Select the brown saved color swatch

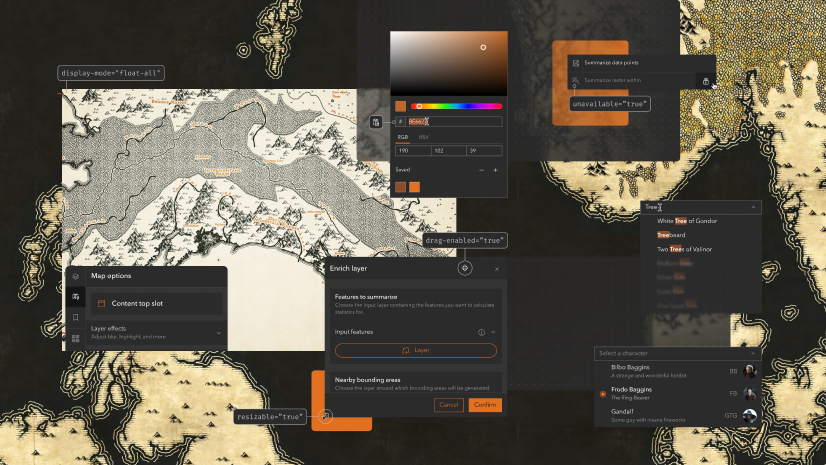click(400, 187)
